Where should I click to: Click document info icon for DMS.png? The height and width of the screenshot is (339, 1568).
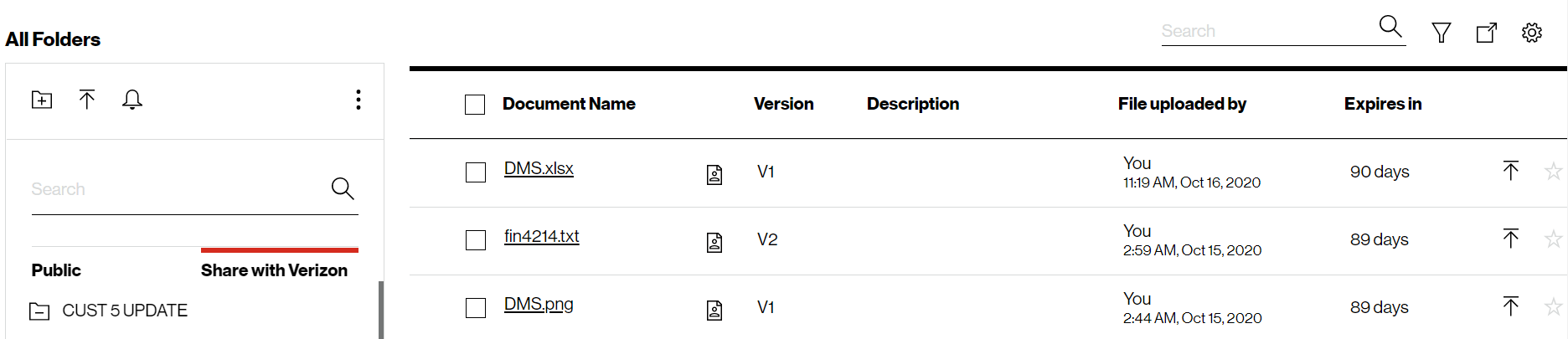coord(714,311)
